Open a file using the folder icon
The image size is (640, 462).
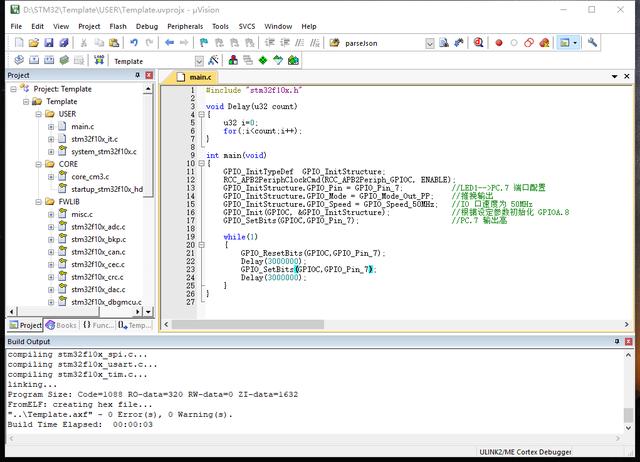[x=34, y=42]
